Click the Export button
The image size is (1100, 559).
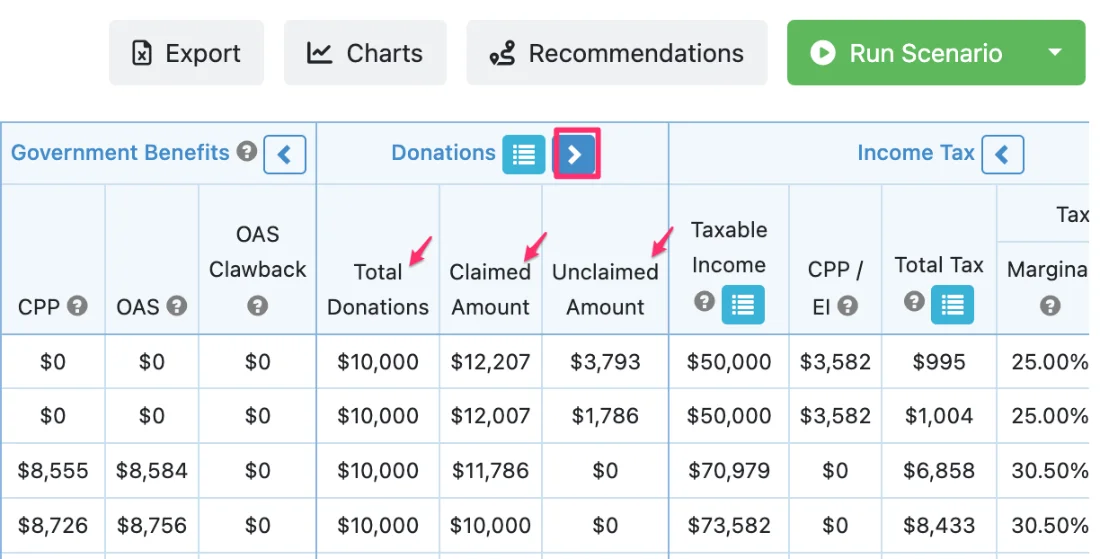(x=186, y=53)
